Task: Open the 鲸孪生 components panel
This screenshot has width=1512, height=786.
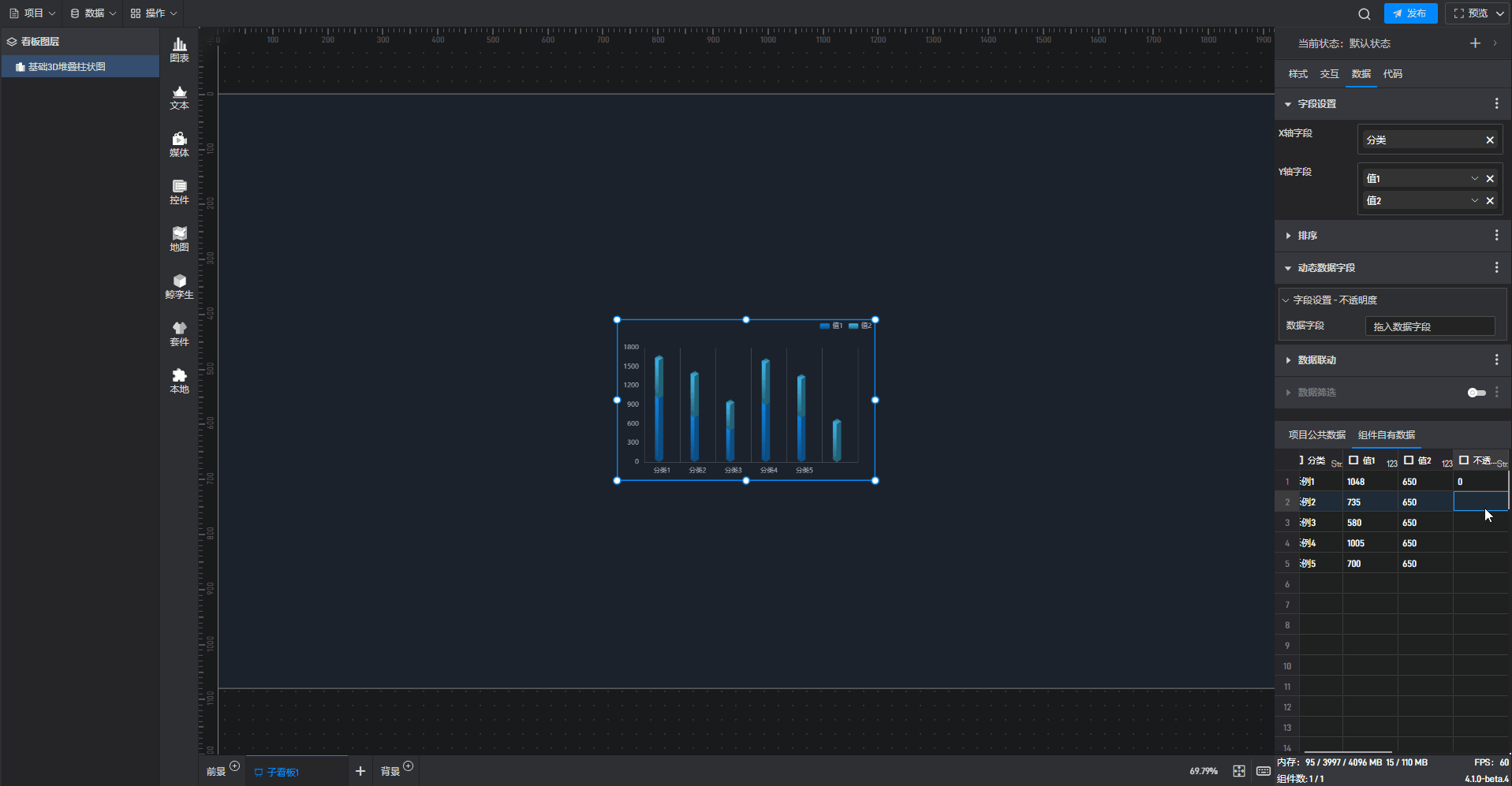Action: (x=180, y=287)
